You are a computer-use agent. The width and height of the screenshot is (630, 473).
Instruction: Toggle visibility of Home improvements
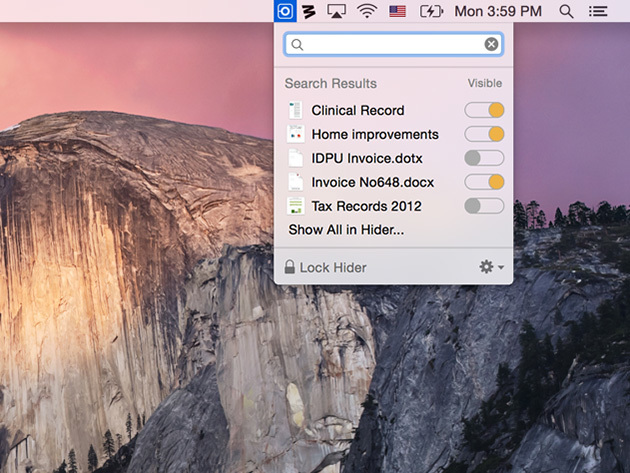(x=484, y=134)
